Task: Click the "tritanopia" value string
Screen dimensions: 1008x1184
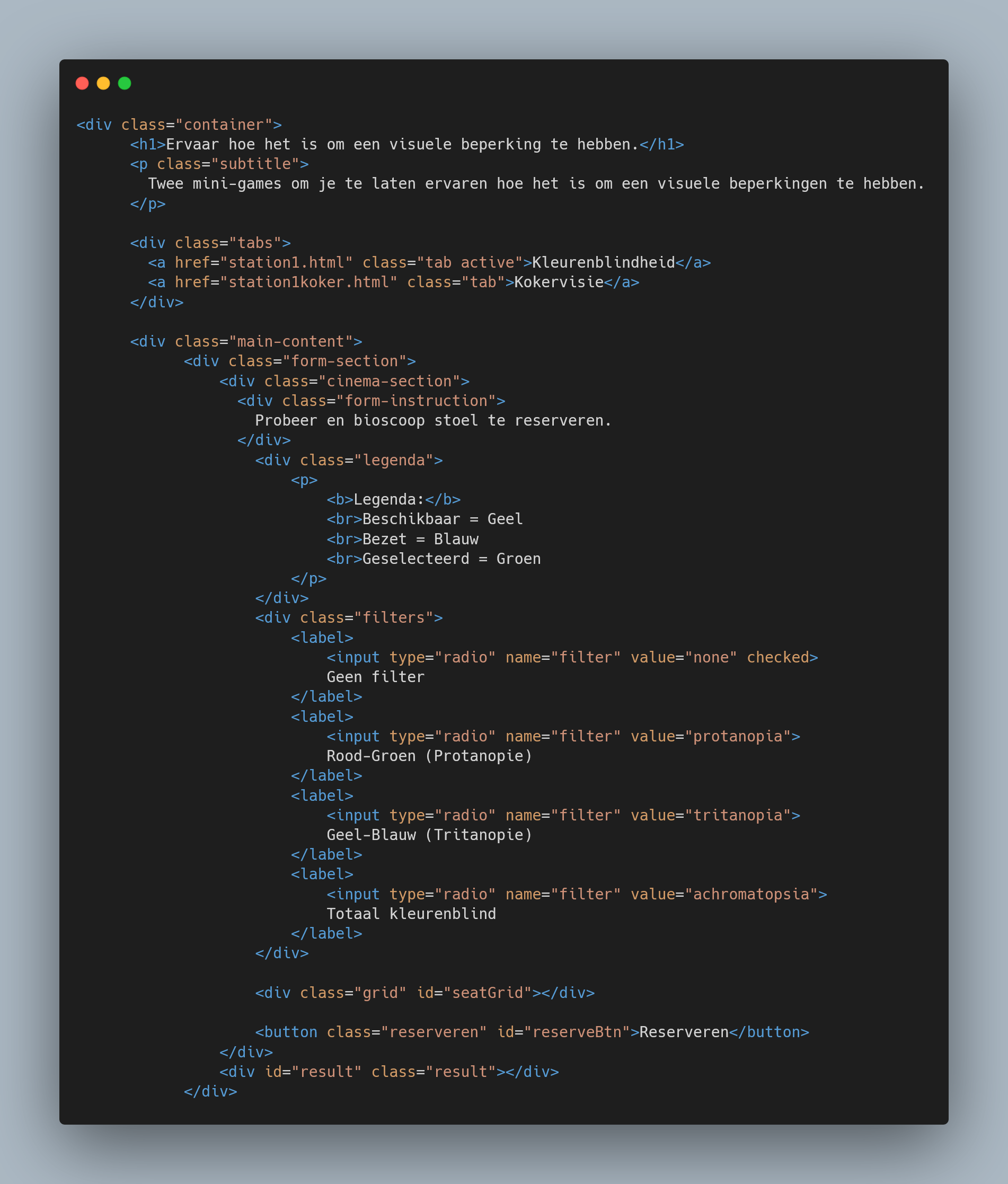Action: [738, 815]
